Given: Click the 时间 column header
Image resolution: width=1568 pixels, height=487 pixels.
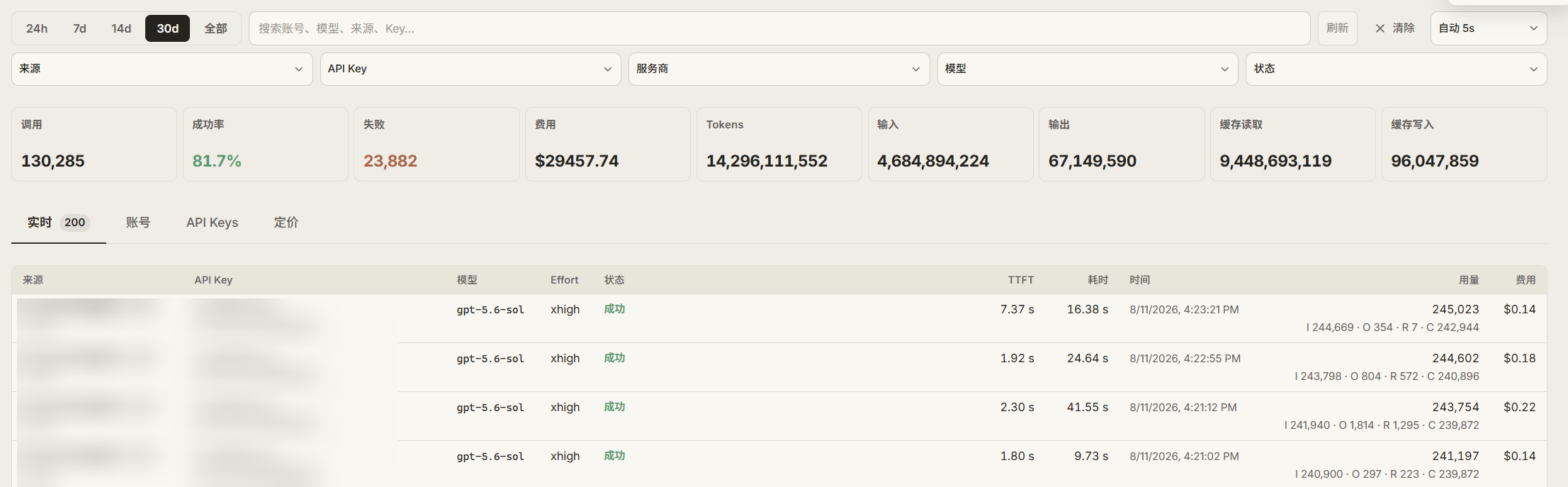Looking at the screenshot, I should point(1140,280).
